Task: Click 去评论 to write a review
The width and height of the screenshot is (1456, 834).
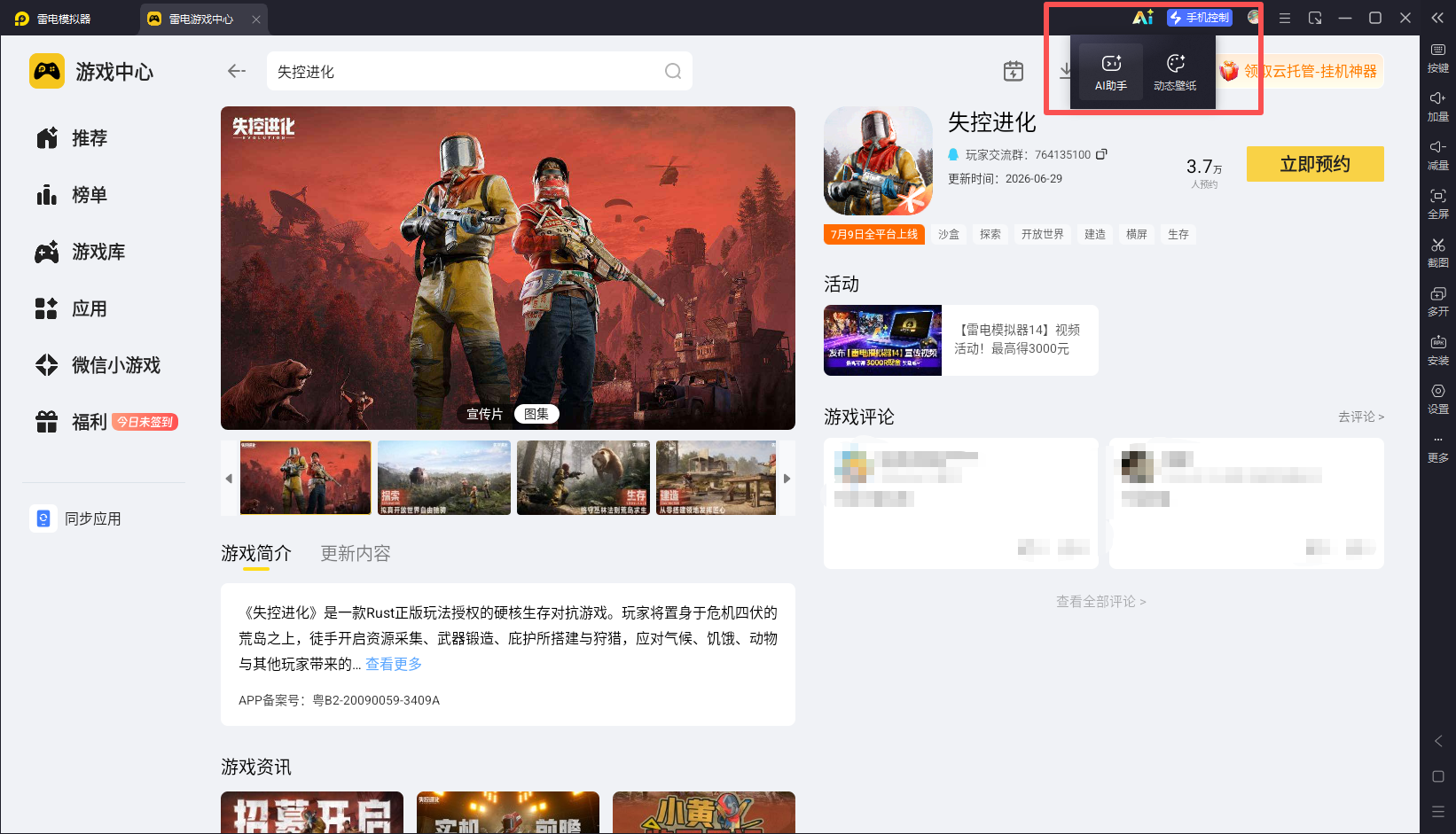Action: click(1361, 417)
